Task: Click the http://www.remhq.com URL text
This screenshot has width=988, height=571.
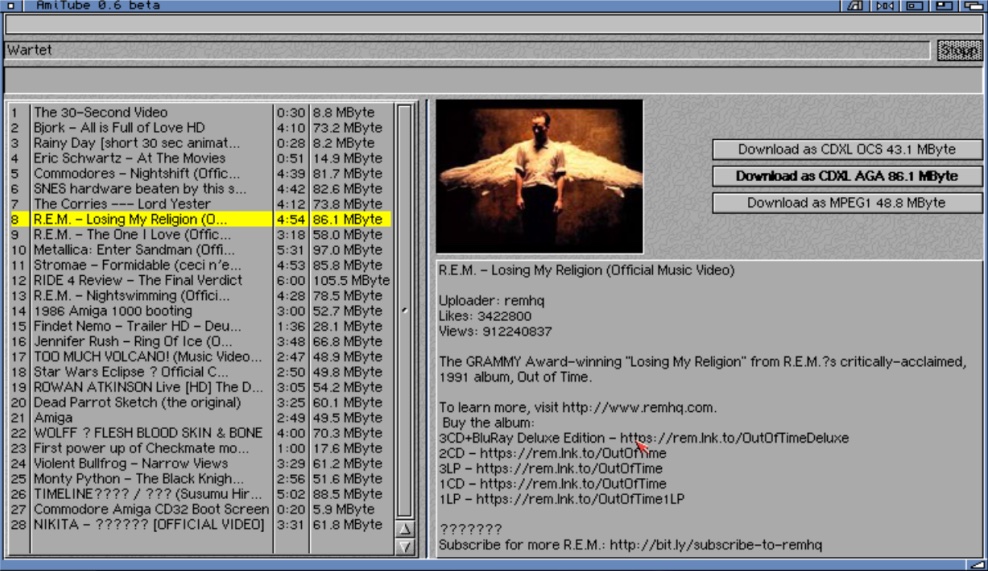Action: [639, 408]
